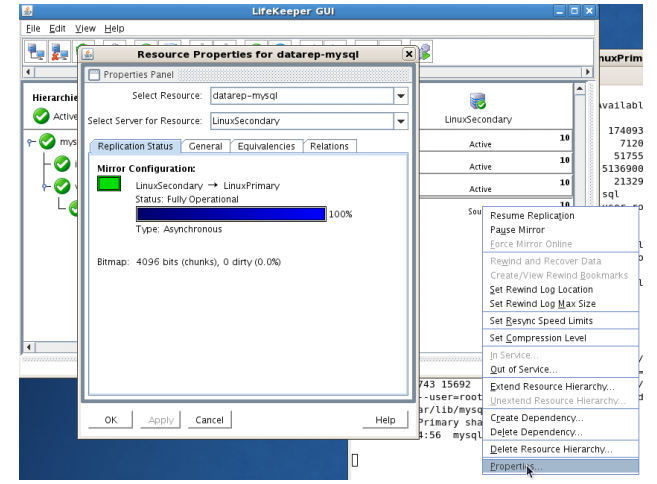Open the Select Resource dropdown arrow
This screenshot has height=484, width=657.
click(401, 96)
